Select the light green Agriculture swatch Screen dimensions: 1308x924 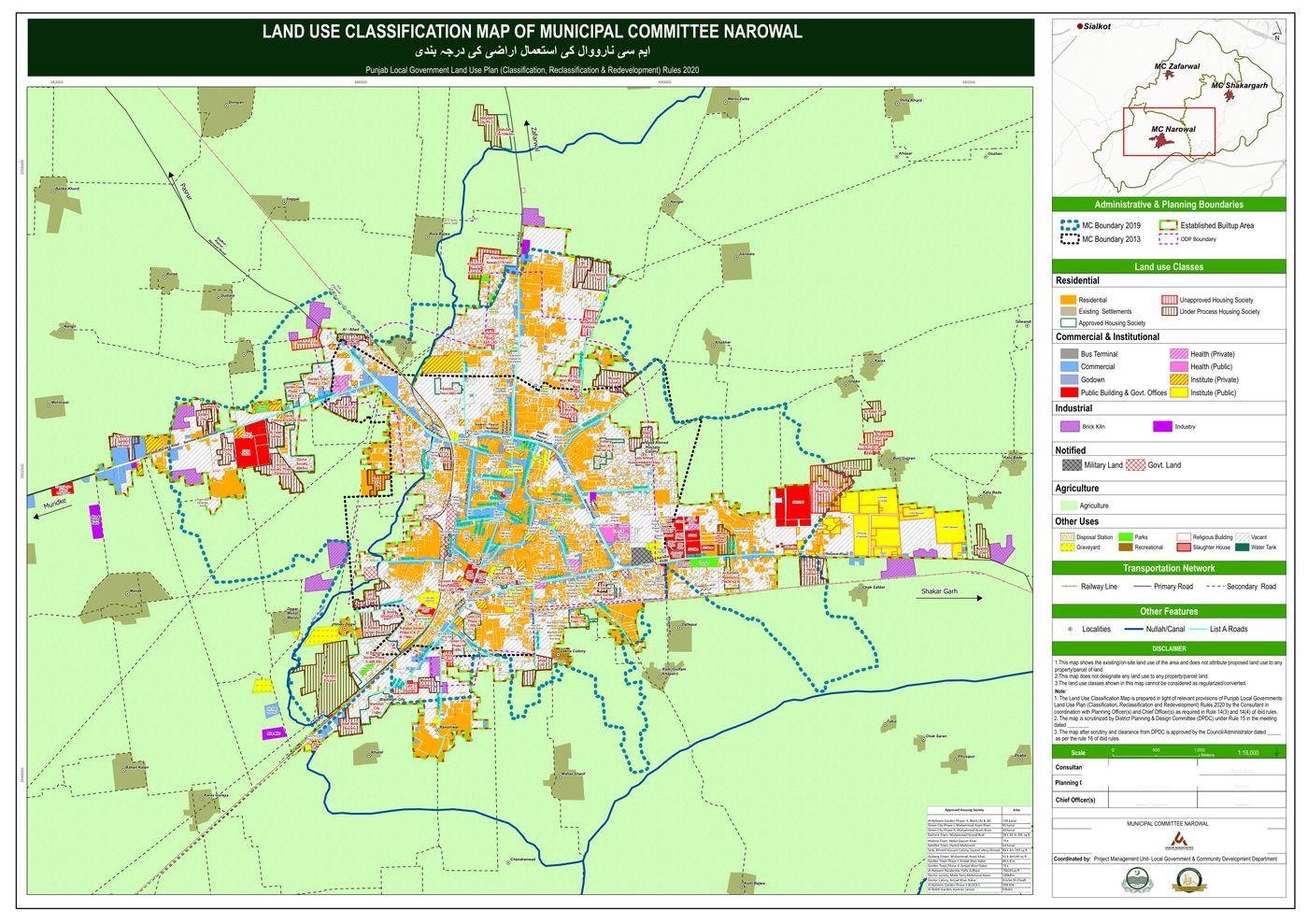click(1068, 505)
